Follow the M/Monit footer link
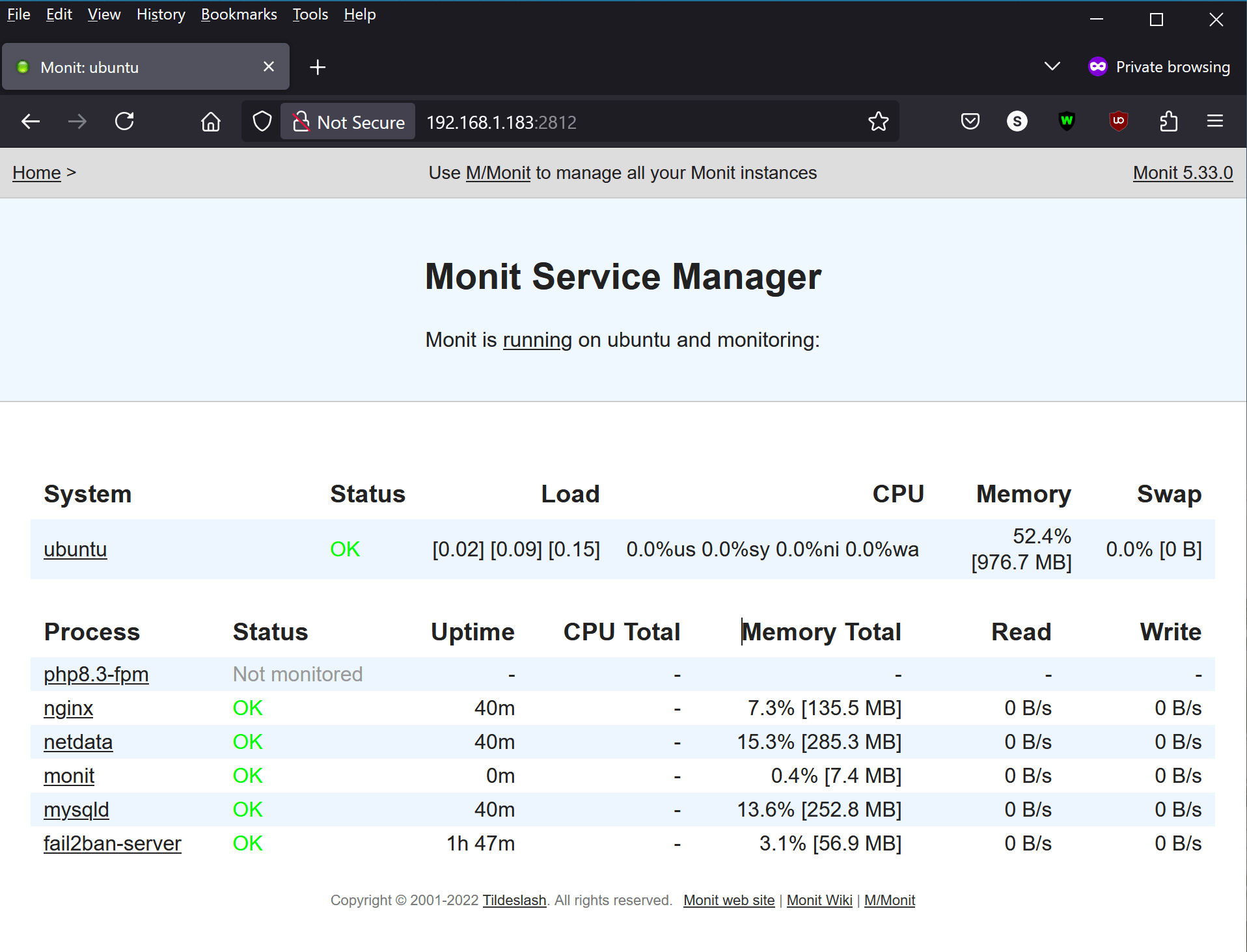The height and width of the screenshot is (952, 1247). pyautogui.click(x=890, y=901)
